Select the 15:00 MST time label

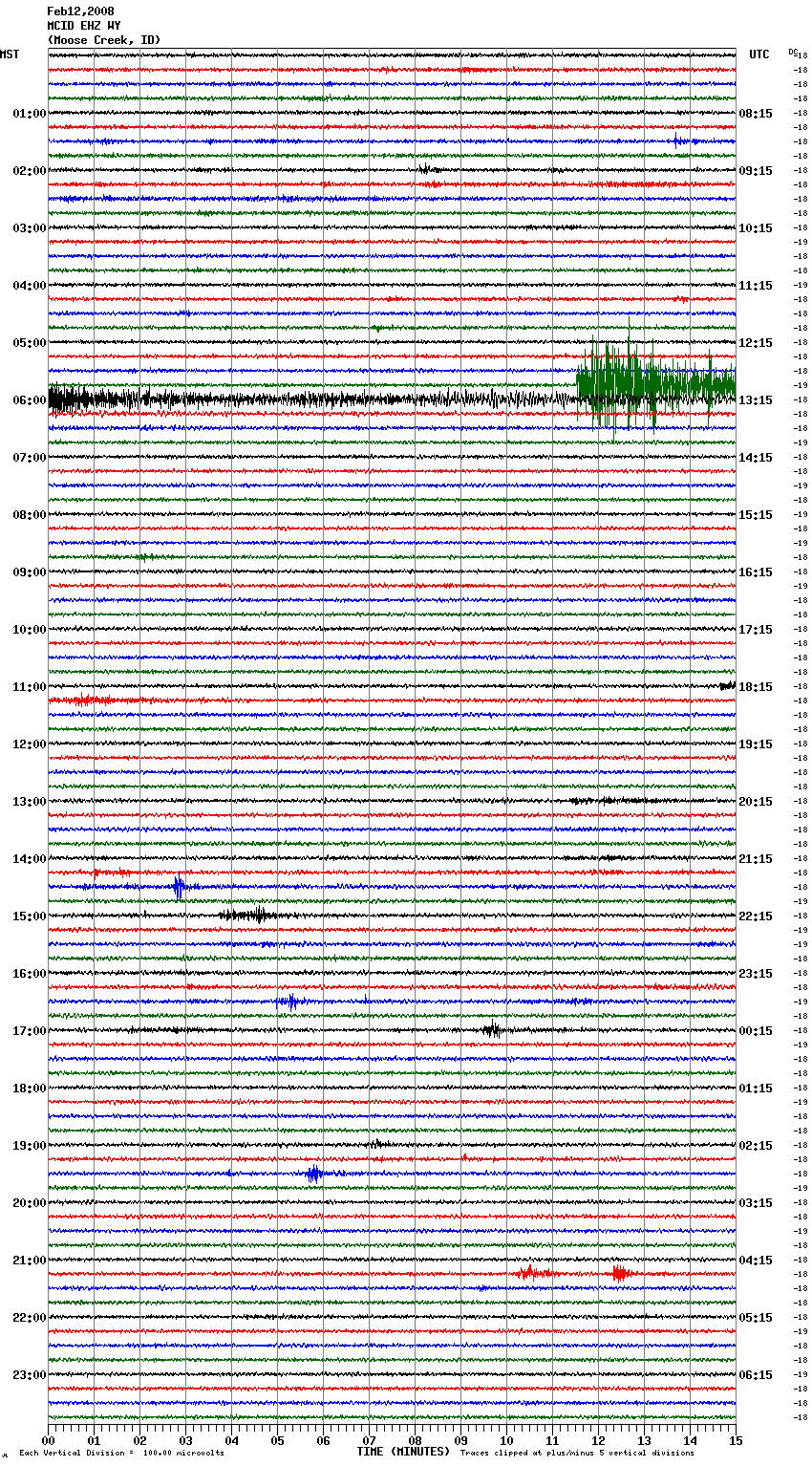(30, 916)
